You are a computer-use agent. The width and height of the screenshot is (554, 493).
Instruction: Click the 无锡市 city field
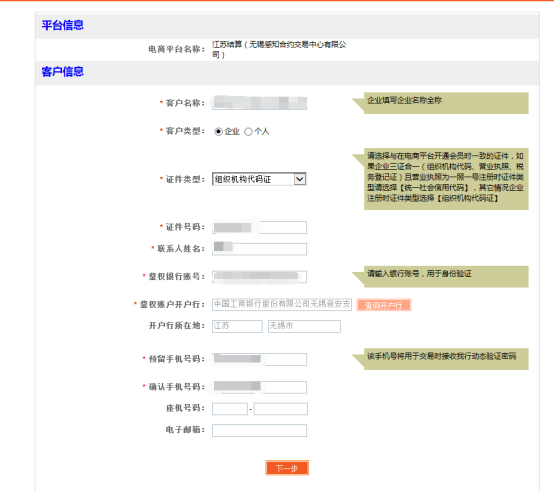point(304,326)
